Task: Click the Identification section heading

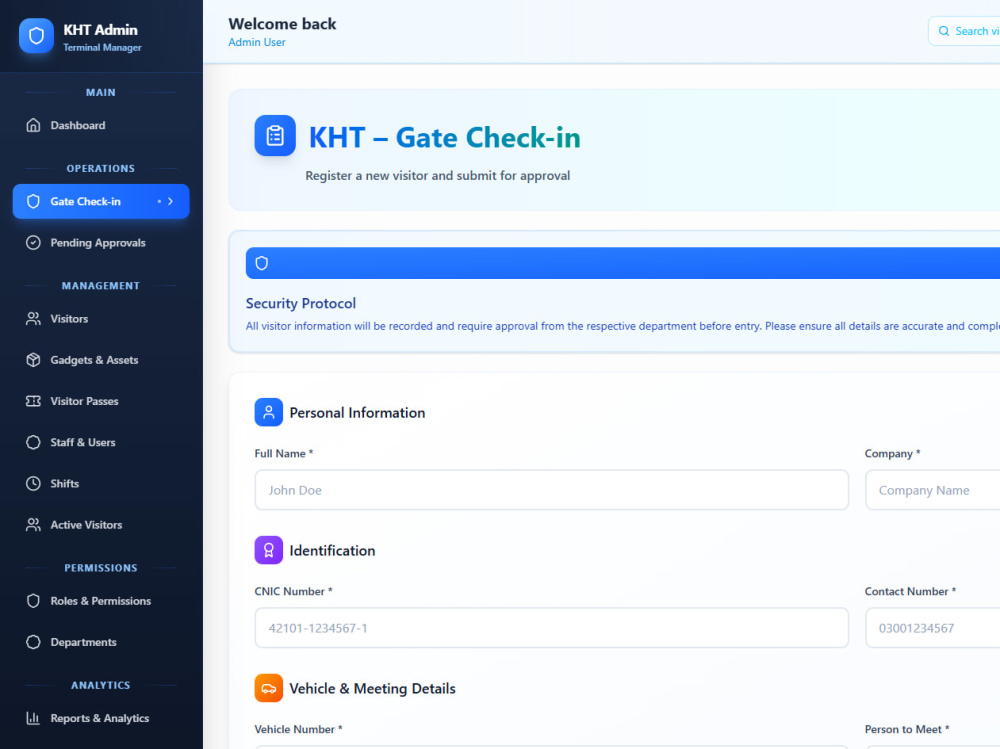Action: click(332, 551)
